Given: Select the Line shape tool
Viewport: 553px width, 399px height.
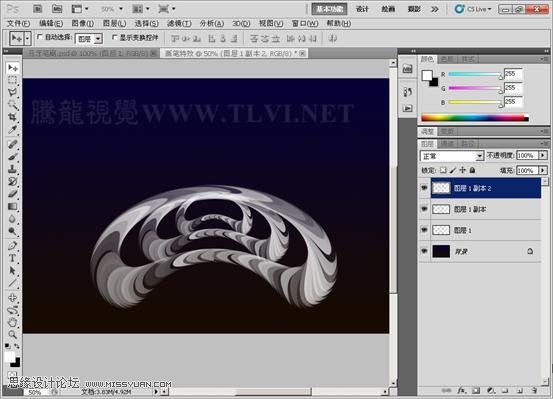Looking at the screenshot, I should (13, 283).
